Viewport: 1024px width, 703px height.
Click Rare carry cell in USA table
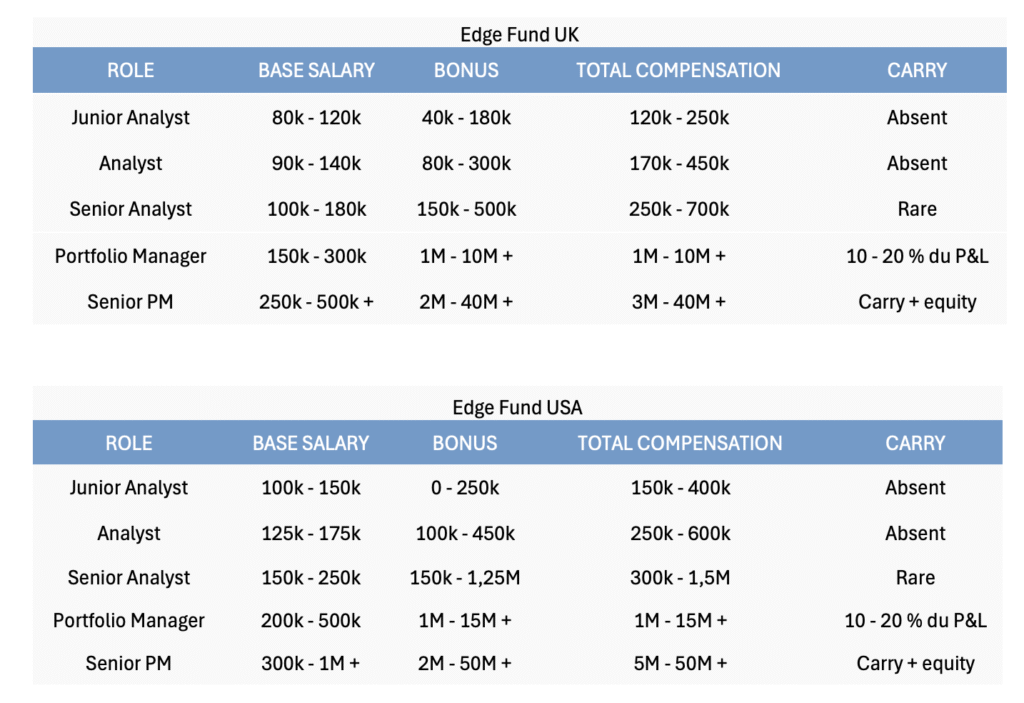[x=915, y=578]
